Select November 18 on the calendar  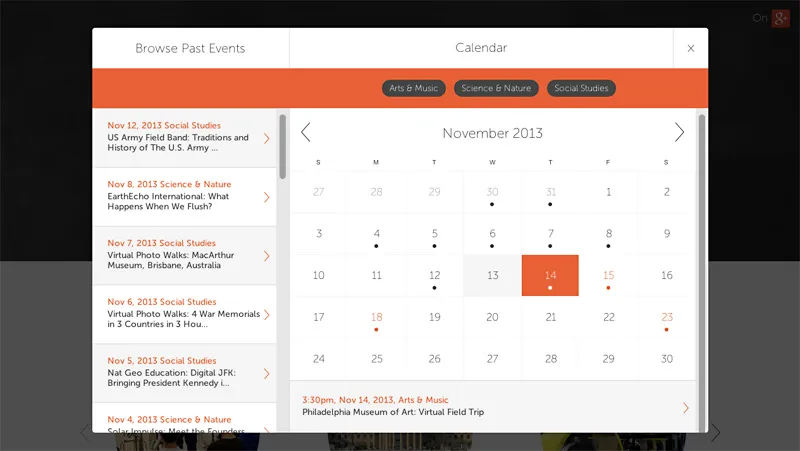[377, 318]
